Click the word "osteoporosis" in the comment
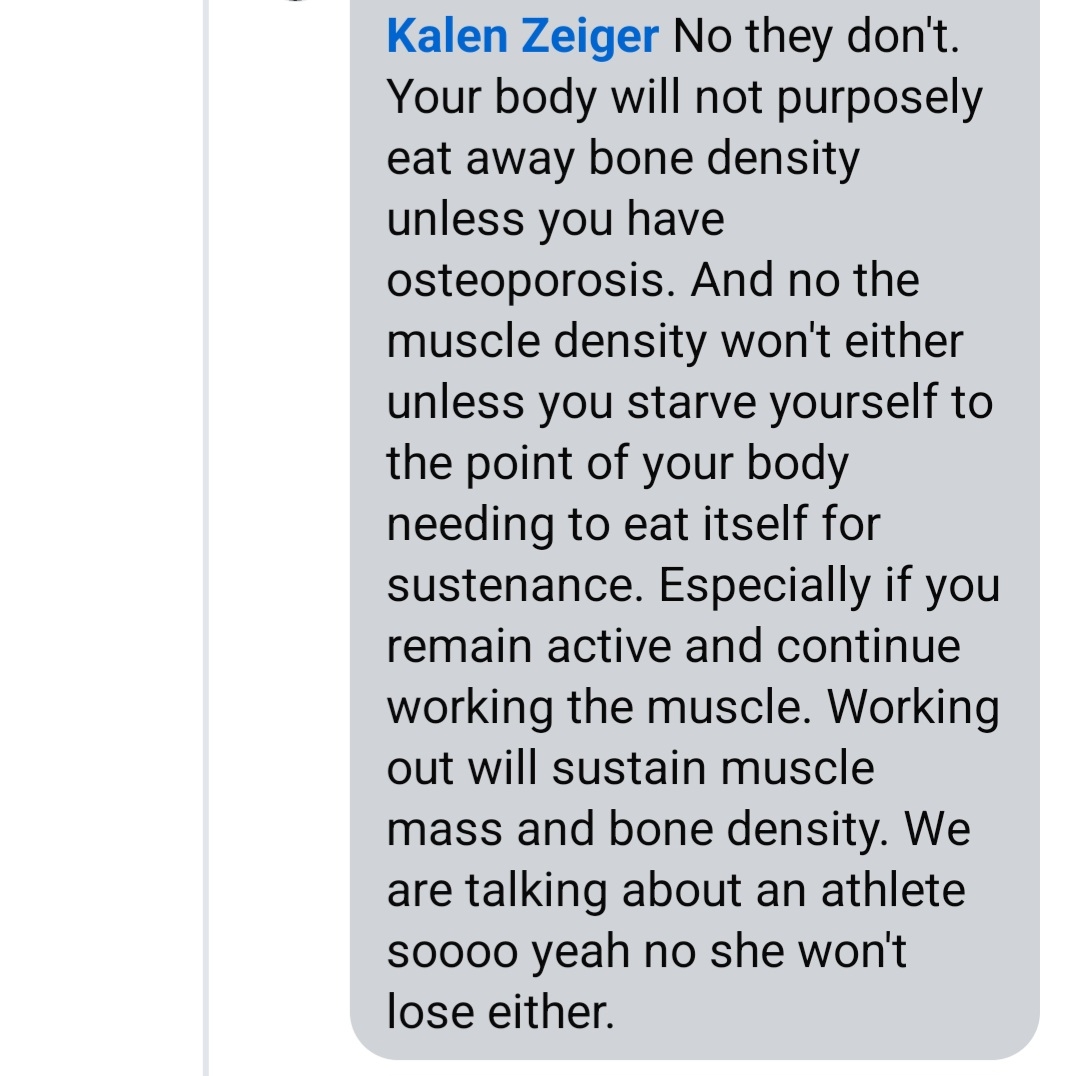The height and width of the screenshot is (1076, 1076). 525,281
